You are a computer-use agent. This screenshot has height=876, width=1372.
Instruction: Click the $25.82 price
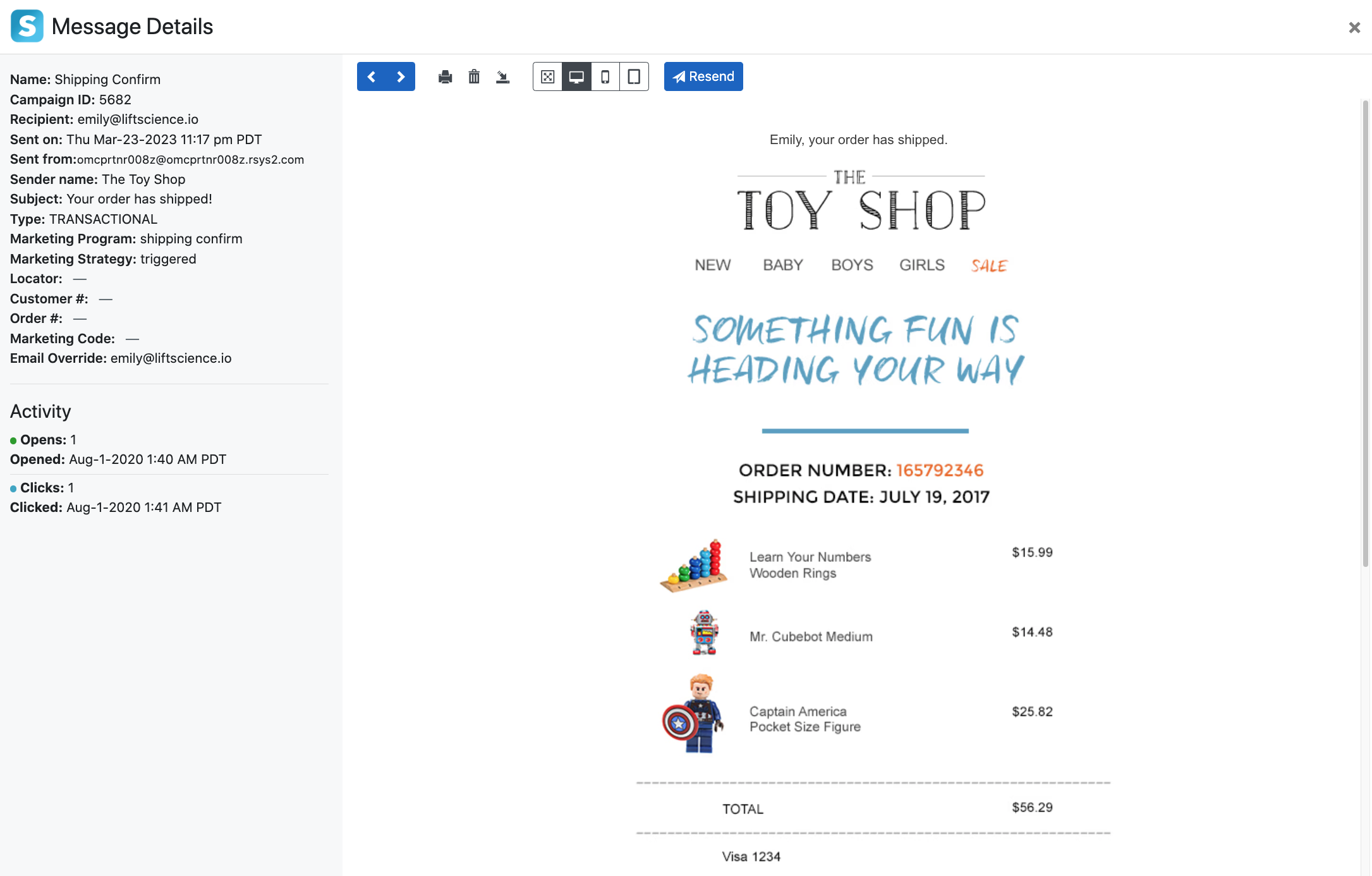tap(1032, 712)
